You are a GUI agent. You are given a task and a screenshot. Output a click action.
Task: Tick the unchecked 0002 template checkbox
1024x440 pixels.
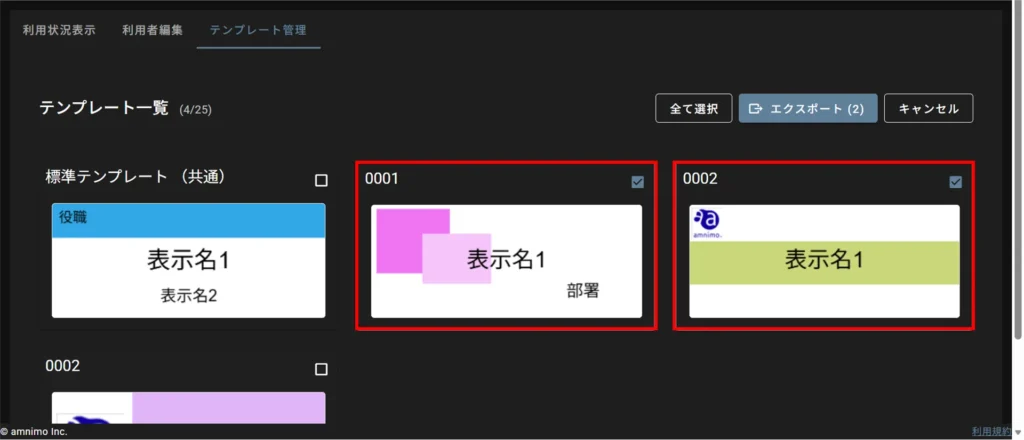[321, 369]
